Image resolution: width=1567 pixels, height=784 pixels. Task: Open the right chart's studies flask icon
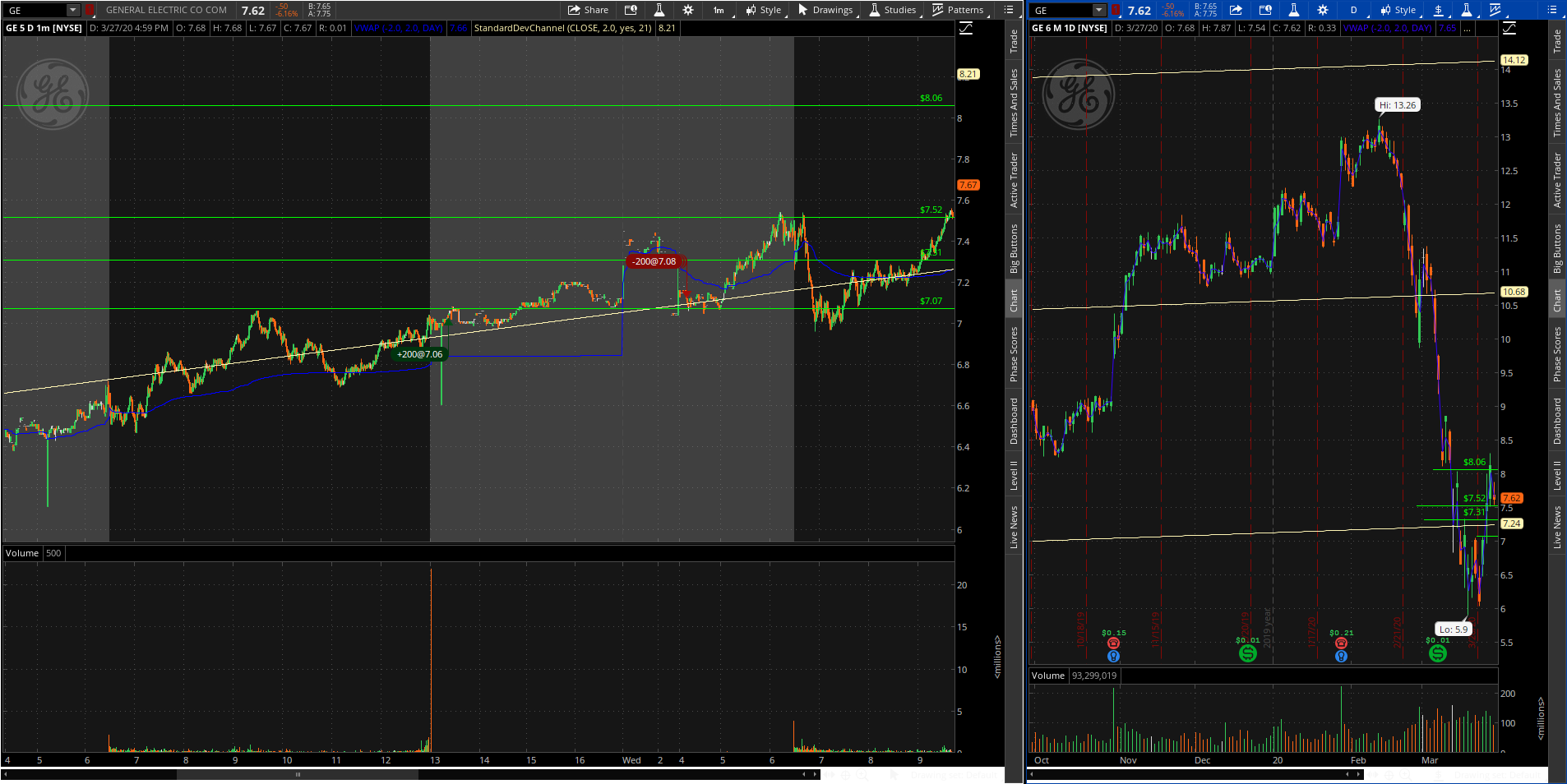tap(1467, 10)
